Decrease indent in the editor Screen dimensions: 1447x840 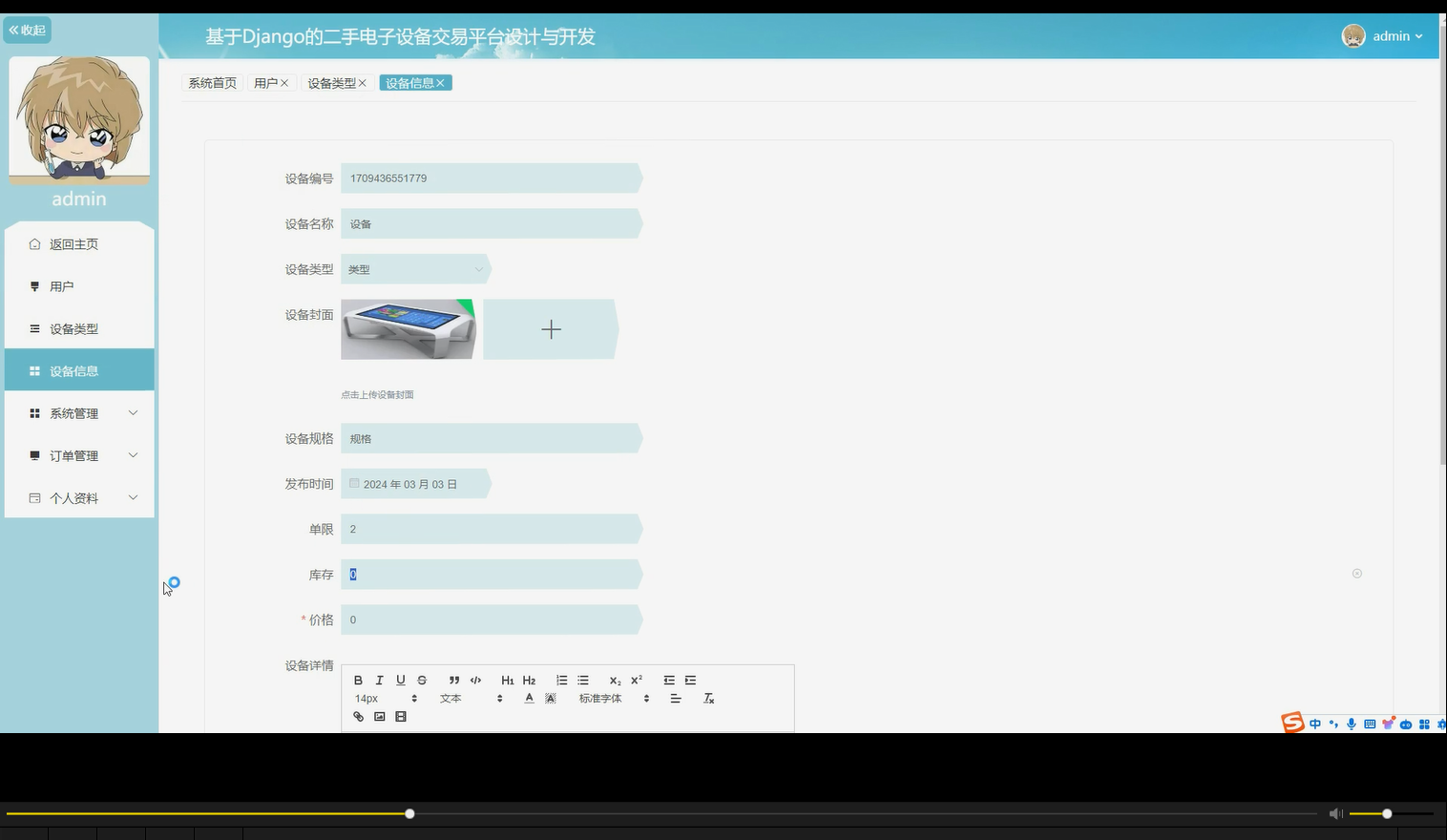click(x=669, y=681)
